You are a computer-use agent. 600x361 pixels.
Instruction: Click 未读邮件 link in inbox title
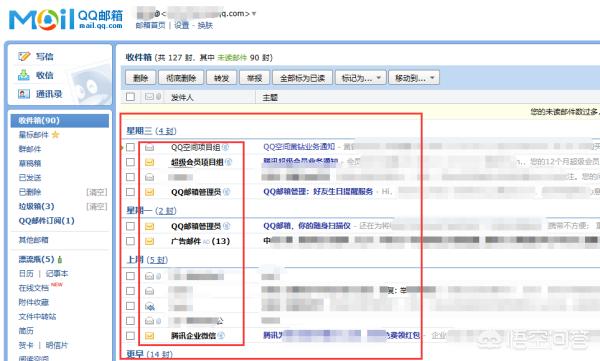tap(232, 58)
